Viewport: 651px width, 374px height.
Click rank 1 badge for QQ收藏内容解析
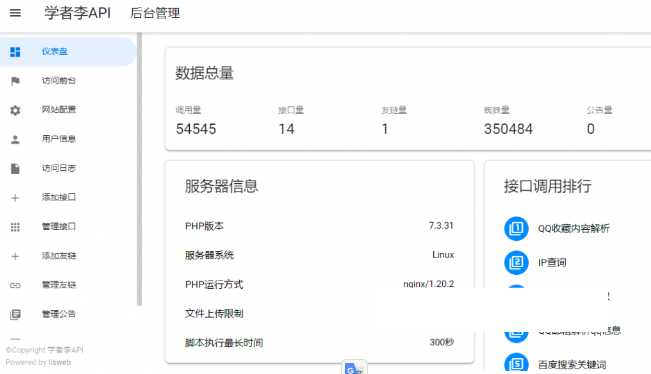[516, 228]
